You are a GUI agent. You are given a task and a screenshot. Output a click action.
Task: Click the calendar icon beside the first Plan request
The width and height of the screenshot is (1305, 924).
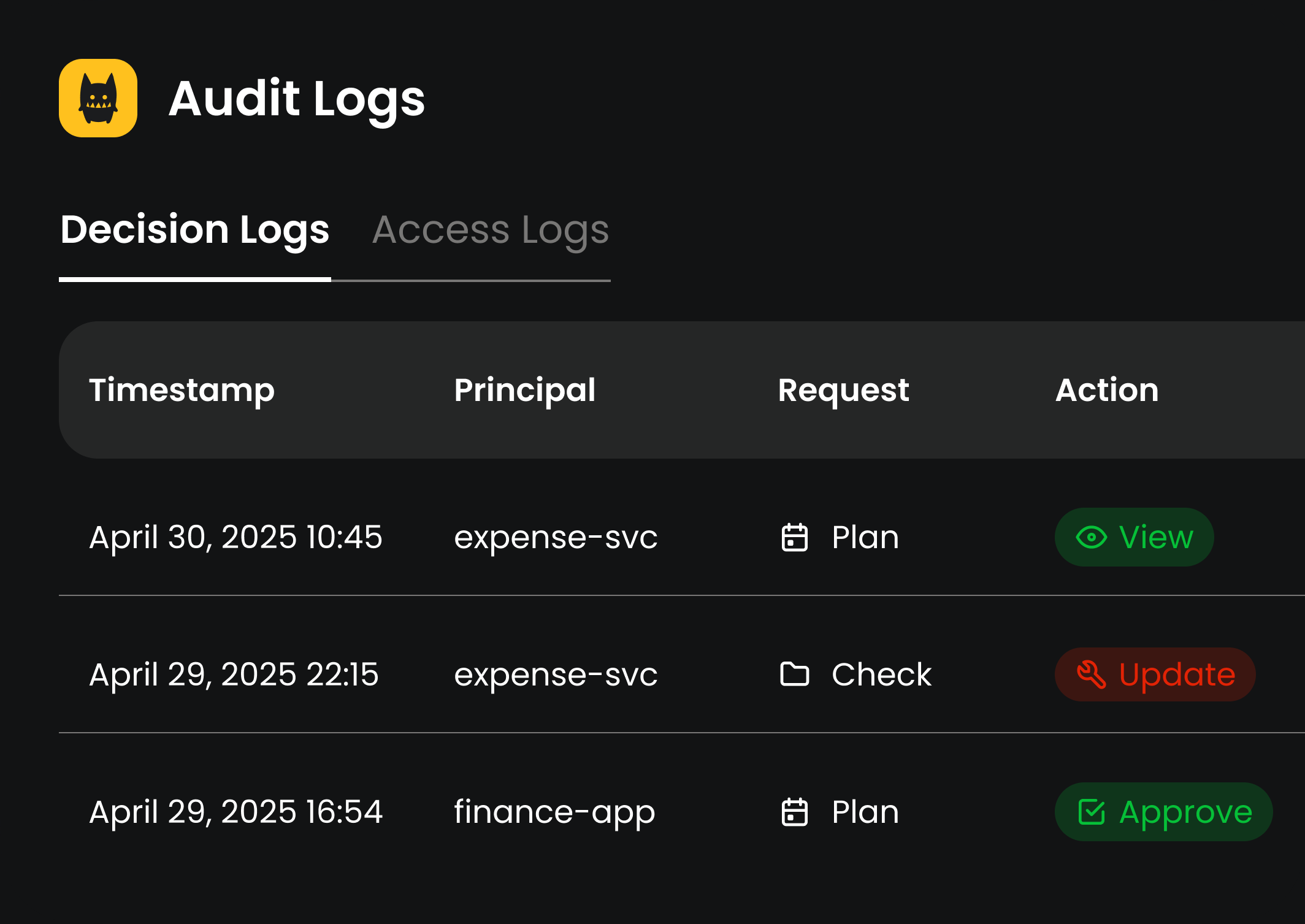(794, 536)
